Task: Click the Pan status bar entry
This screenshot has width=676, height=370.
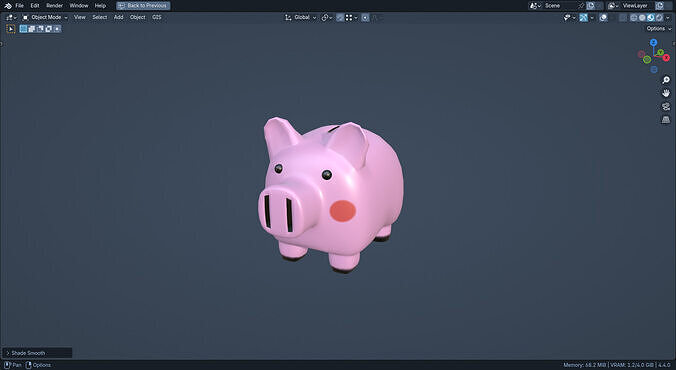Action: [13, 365]
